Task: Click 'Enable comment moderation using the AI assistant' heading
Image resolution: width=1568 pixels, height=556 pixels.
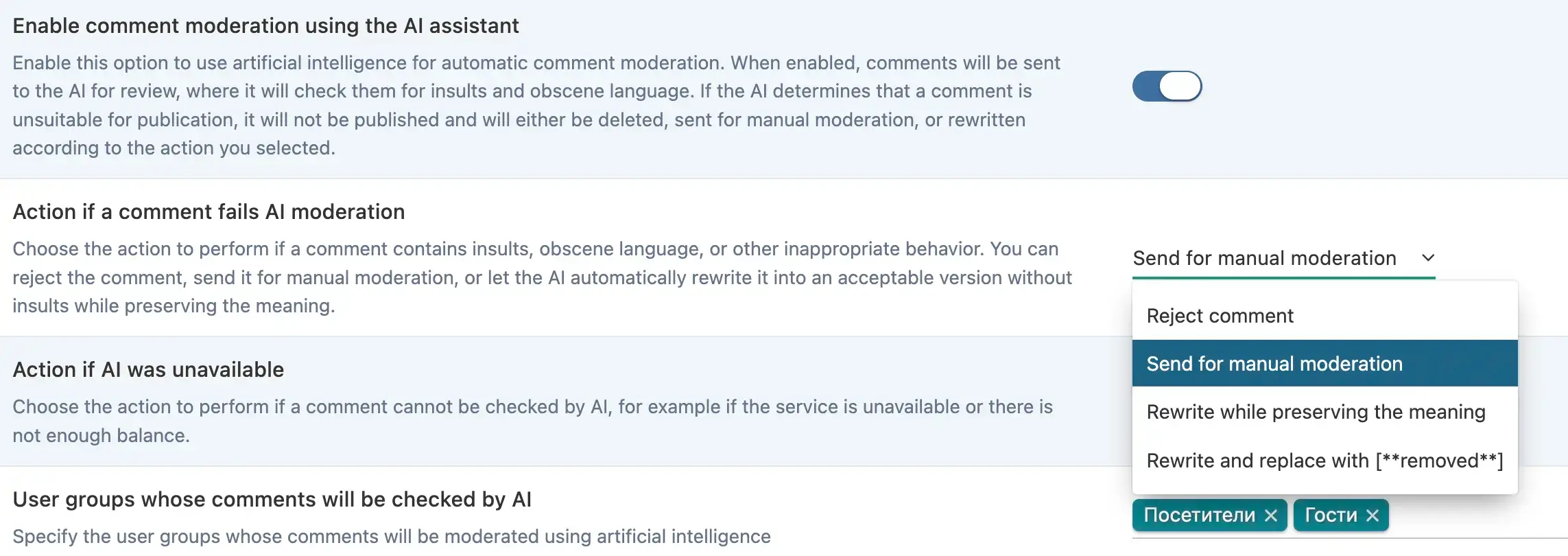Action: coord(265,26)
